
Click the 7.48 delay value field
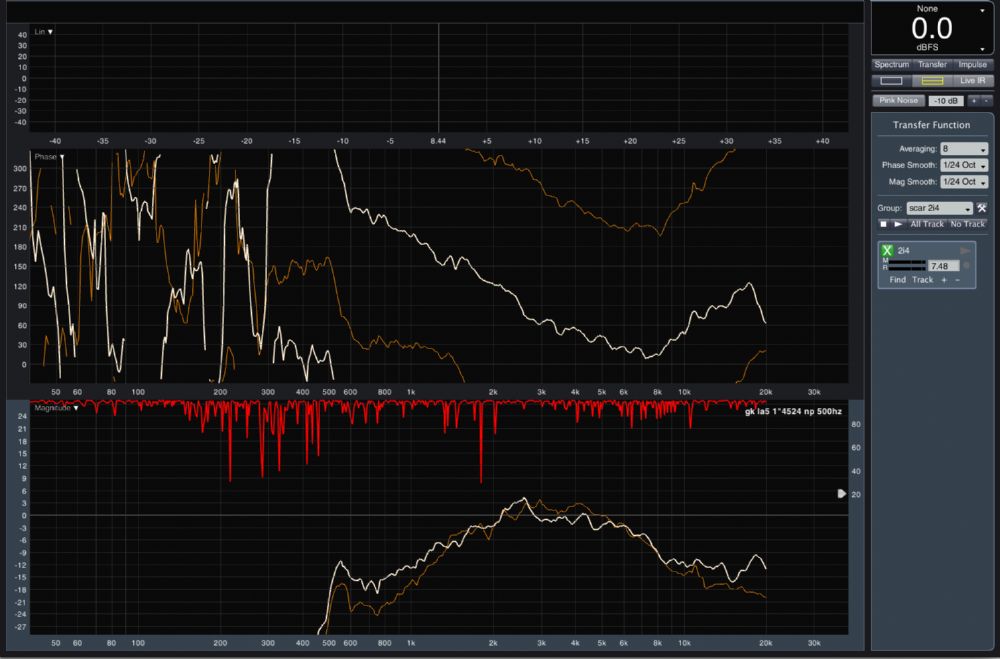[x=942, y=266]
